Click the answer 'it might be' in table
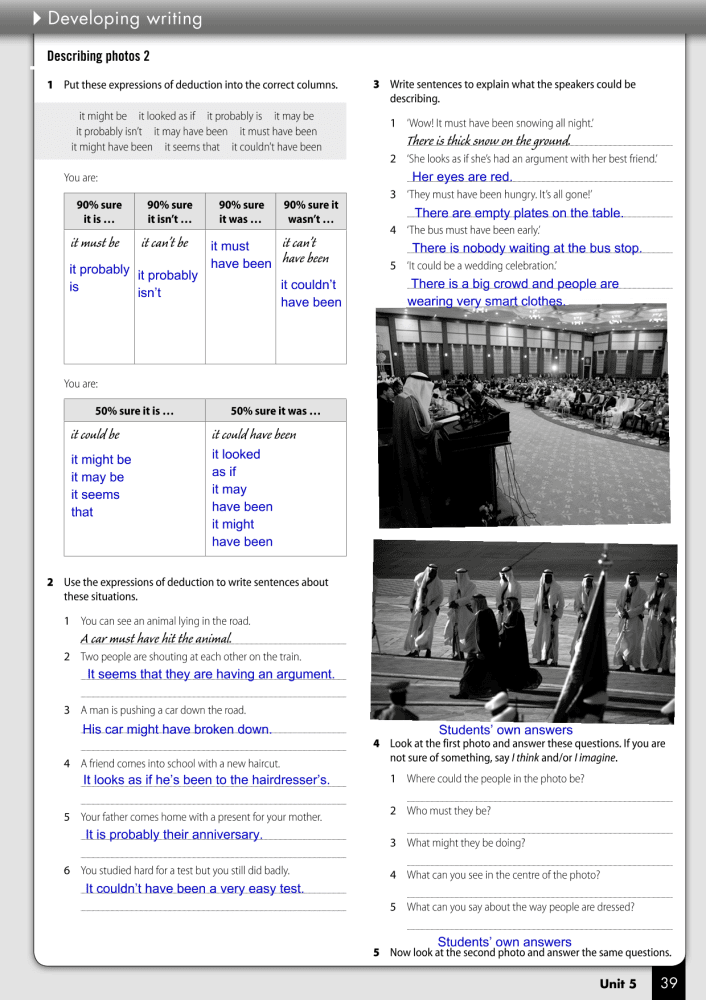Image resolution: width=706 pixels, height=1000 pixels. [x=101, y=459]
